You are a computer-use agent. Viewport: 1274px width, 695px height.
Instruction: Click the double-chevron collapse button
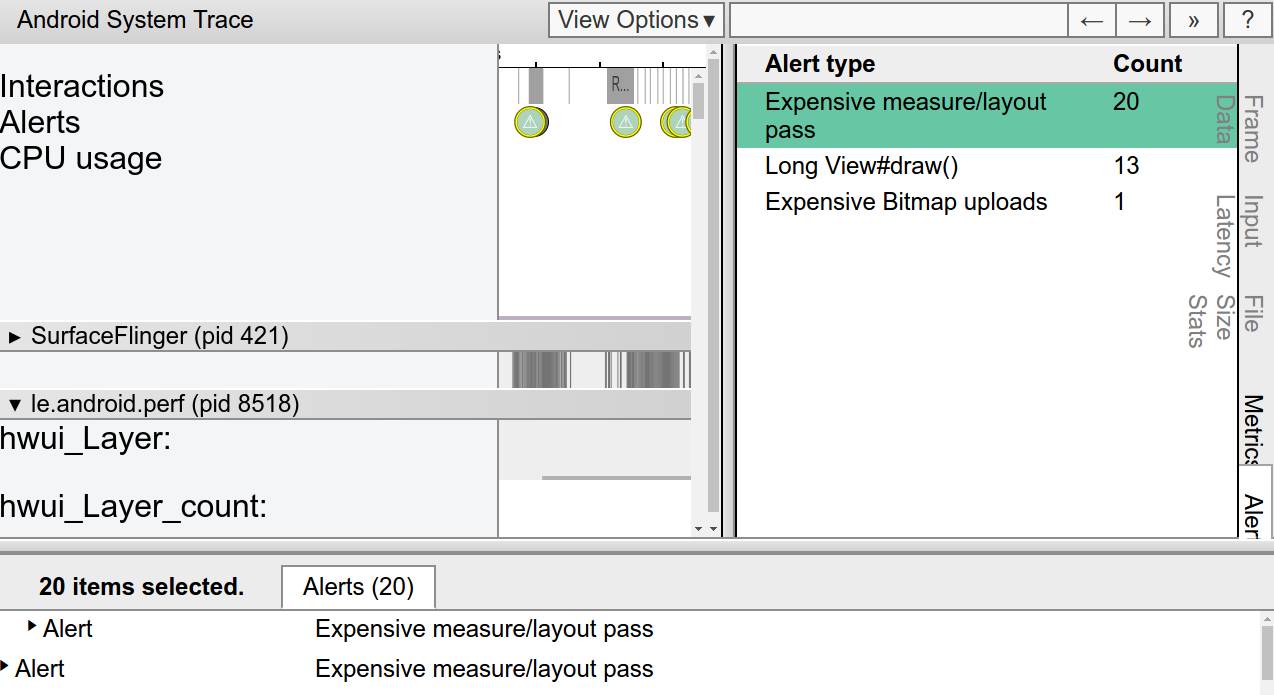pyautogui.click(x=1193, y=20)
